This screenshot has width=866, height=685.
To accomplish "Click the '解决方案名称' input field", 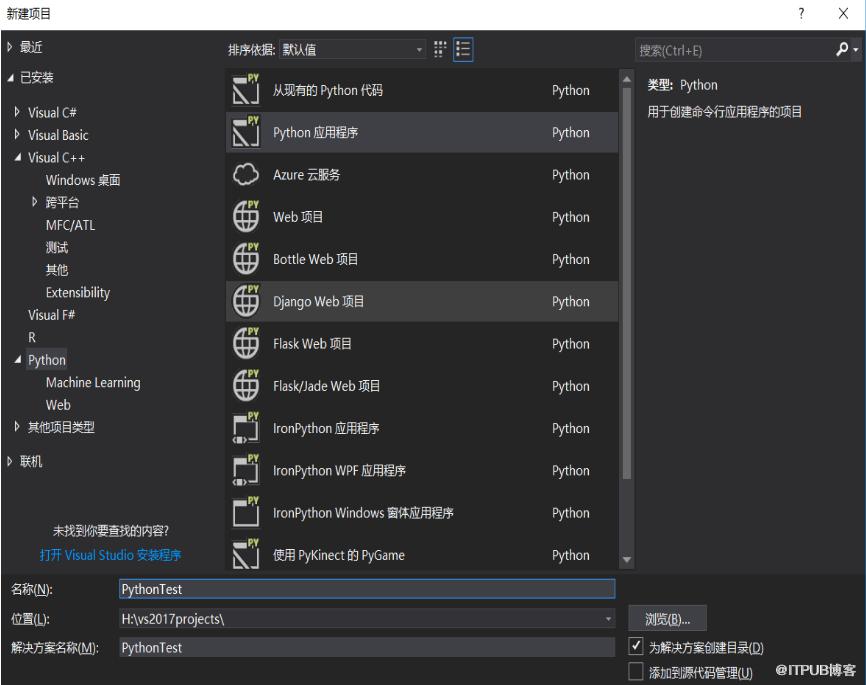I will [x=367, y=647].
